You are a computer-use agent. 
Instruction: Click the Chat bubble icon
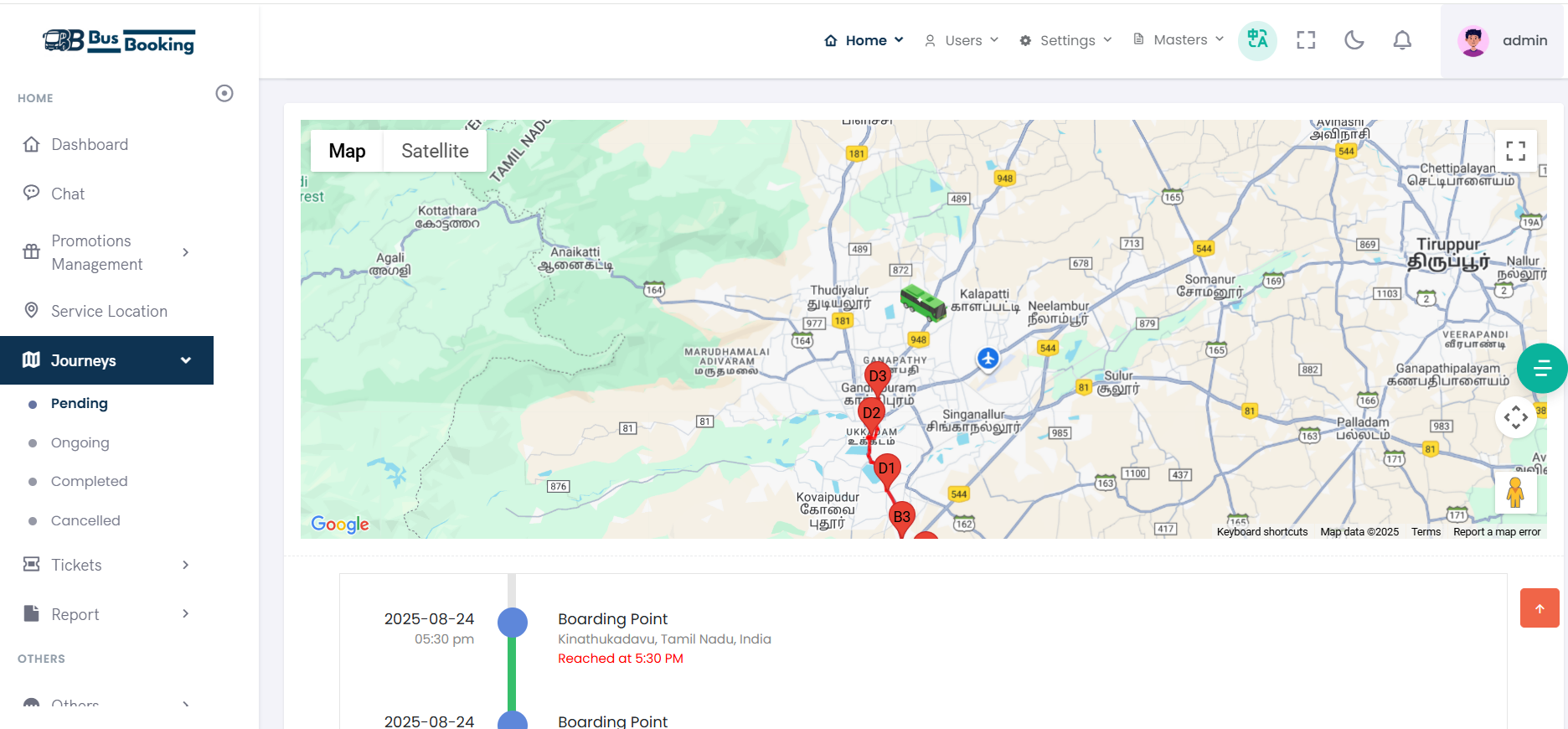point(32,193)
